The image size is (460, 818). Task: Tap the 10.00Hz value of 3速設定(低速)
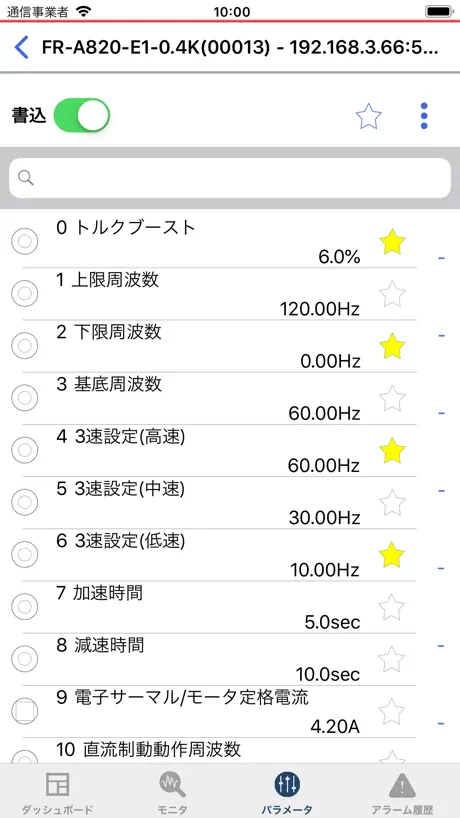coord(325,570)
